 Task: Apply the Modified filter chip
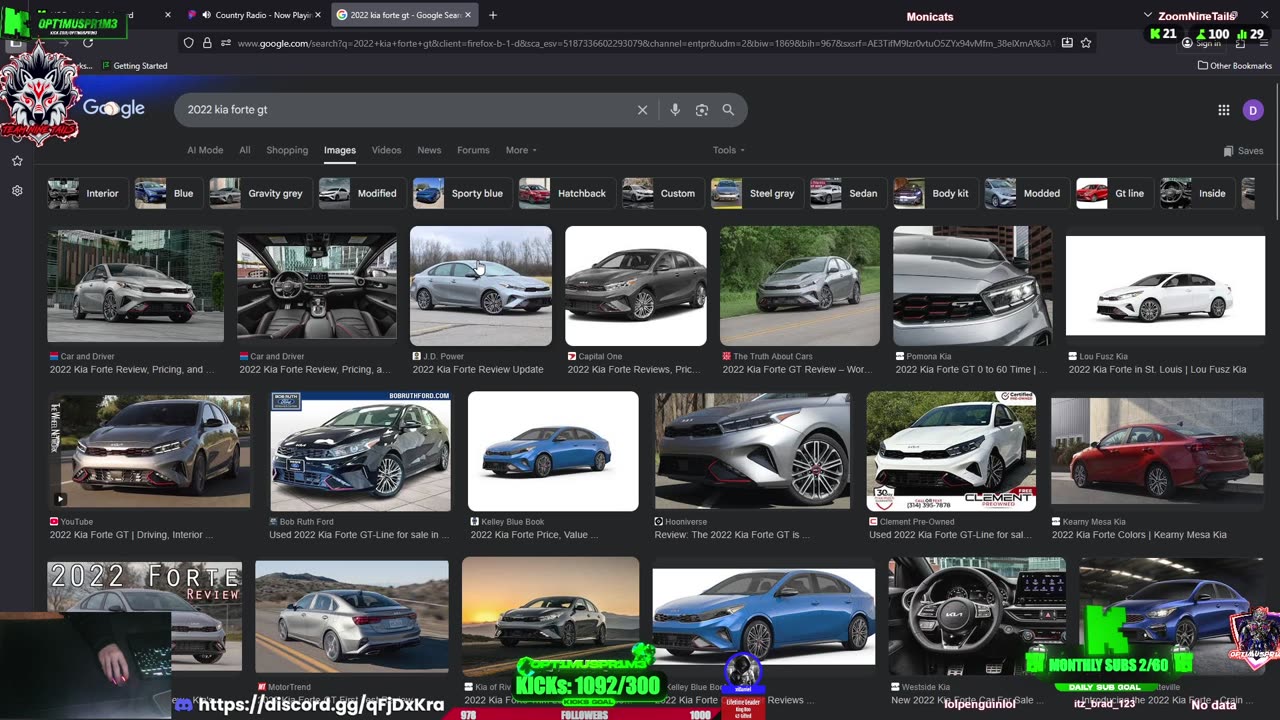coord(362,193)
